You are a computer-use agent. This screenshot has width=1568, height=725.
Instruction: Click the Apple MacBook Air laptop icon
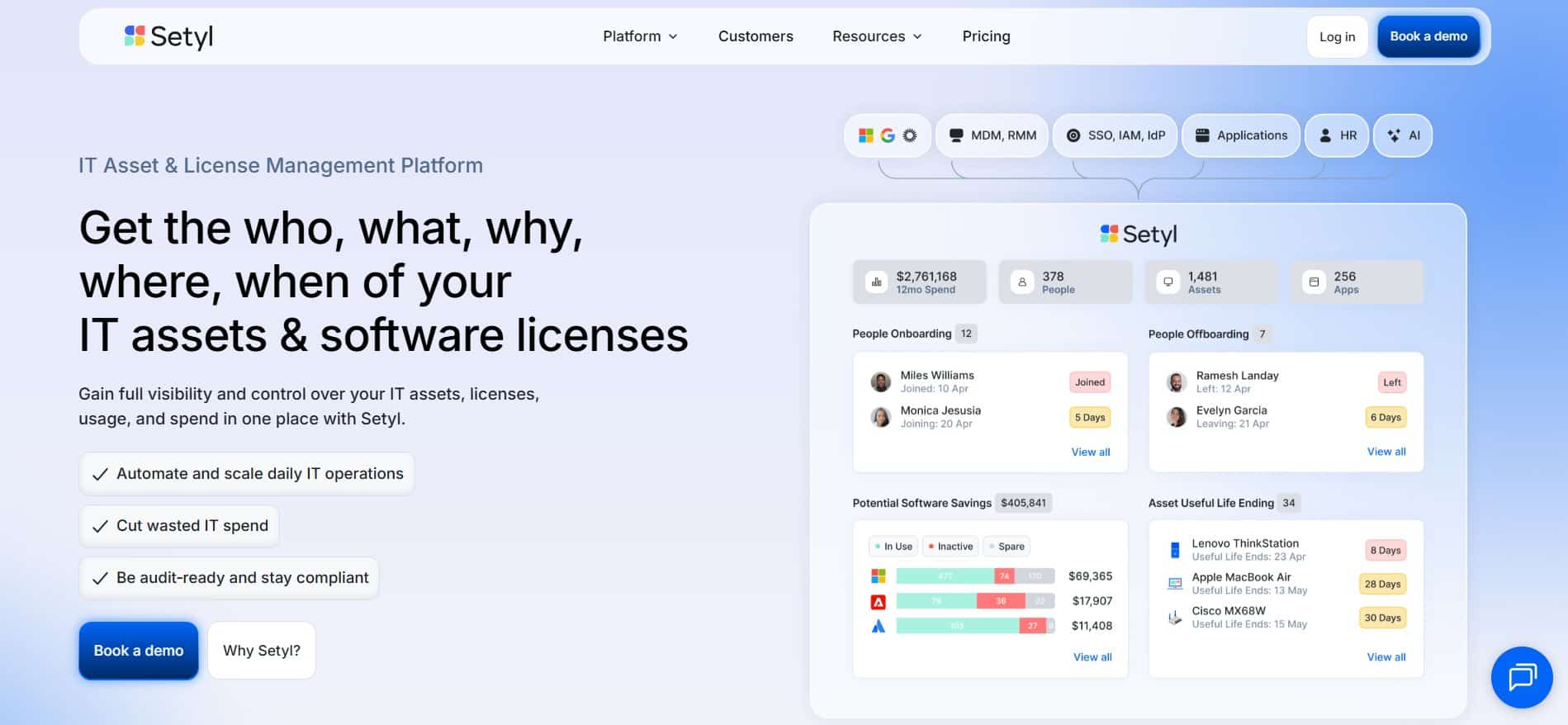coord(1175,584)
